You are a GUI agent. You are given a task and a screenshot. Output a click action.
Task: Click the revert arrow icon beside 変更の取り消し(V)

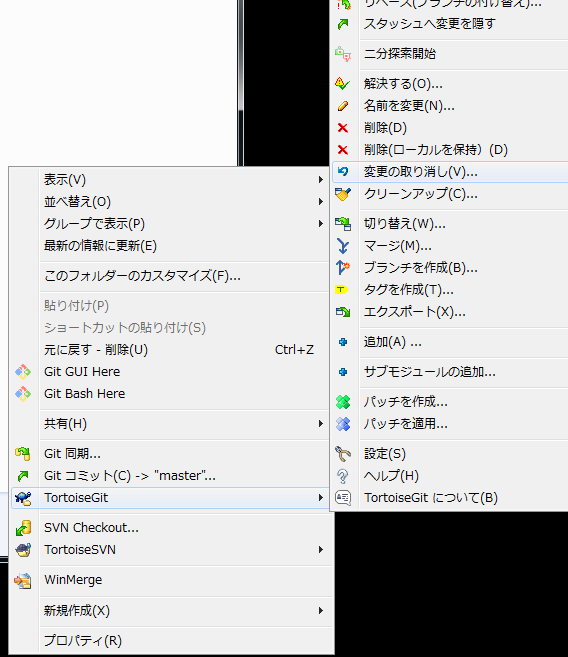[343, 171]
